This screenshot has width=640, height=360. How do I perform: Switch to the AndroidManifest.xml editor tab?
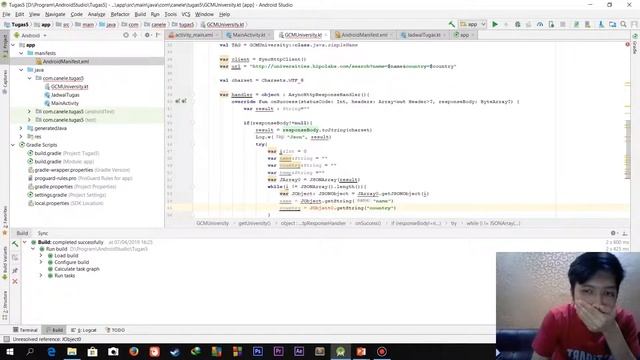pos(364,35)
